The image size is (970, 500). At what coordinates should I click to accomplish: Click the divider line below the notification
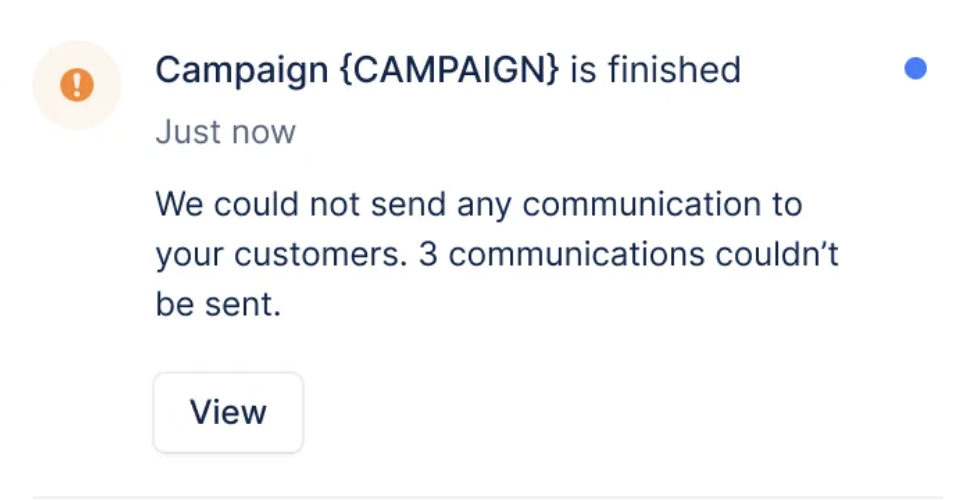487,496
